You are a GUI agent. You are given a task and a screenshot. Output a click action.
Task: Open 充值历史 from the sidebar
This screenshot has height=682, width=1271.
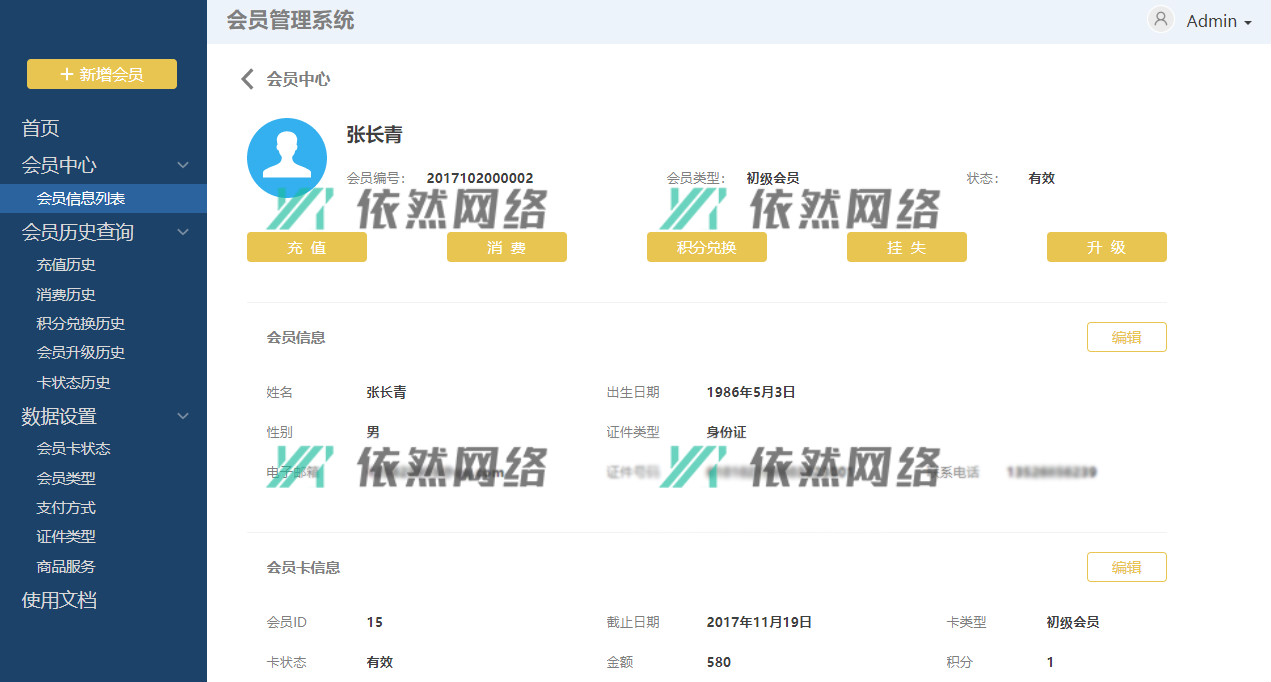tap(66, 265)
